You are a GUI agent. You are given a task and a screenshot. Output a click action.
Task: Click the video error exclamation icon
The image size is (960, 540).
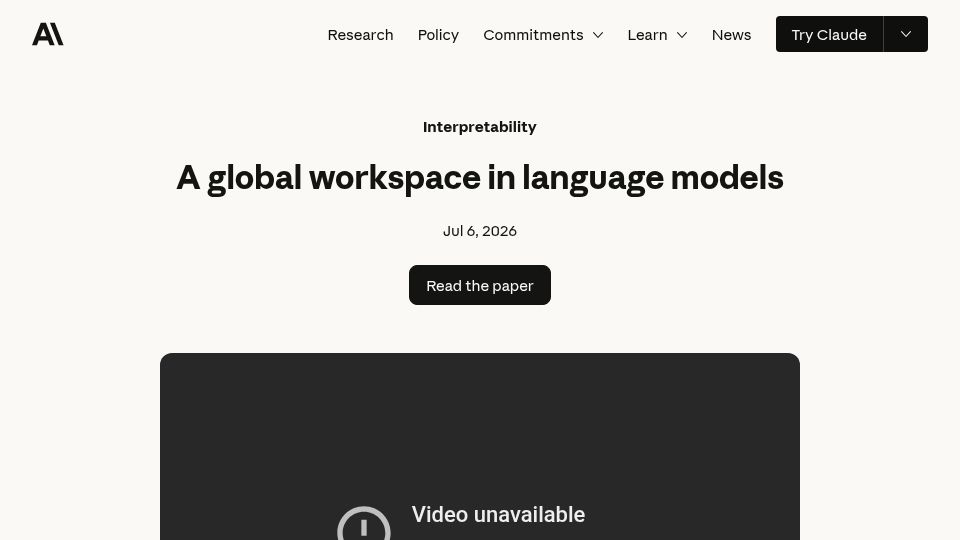pos(364,525)
